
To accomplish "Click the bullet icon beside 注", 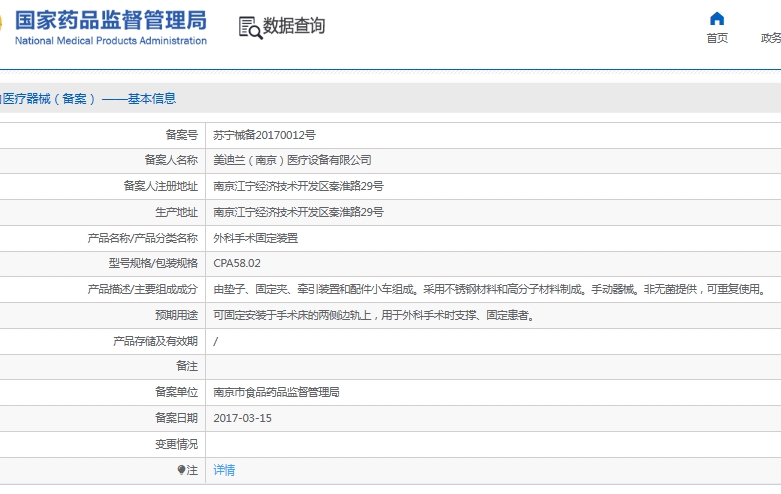I will point(181,470).
